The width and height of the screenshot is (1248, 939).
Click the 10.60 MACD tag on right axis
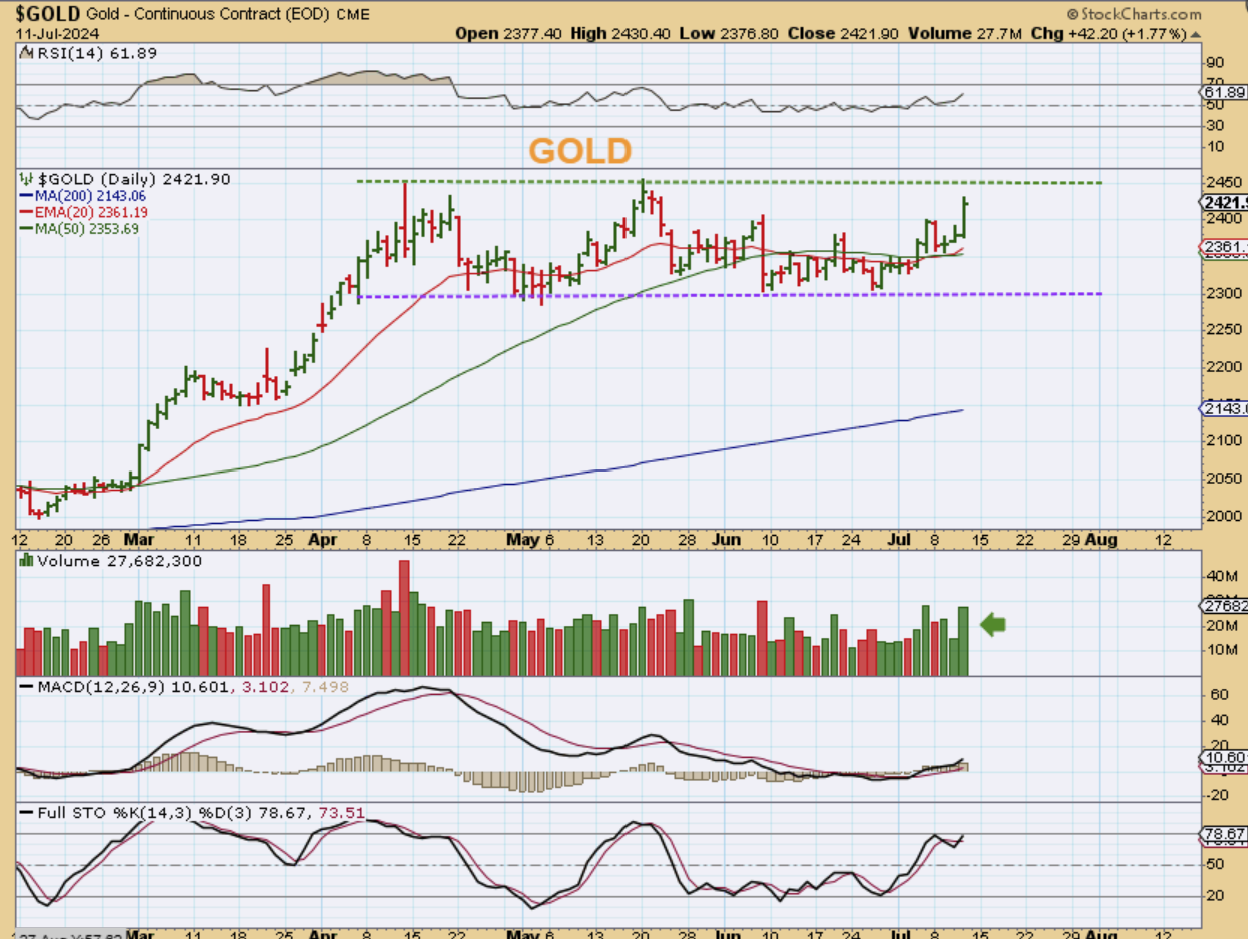click(1223, 757)
